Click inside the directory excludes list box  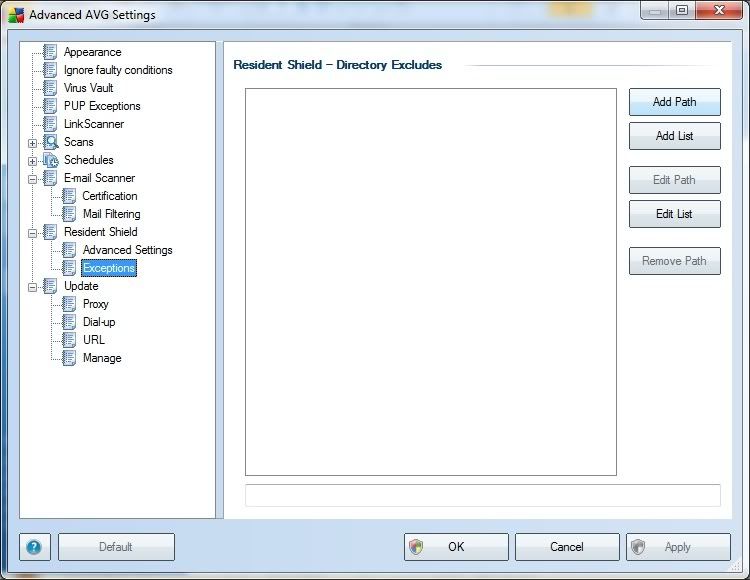[x=430, y=282]
